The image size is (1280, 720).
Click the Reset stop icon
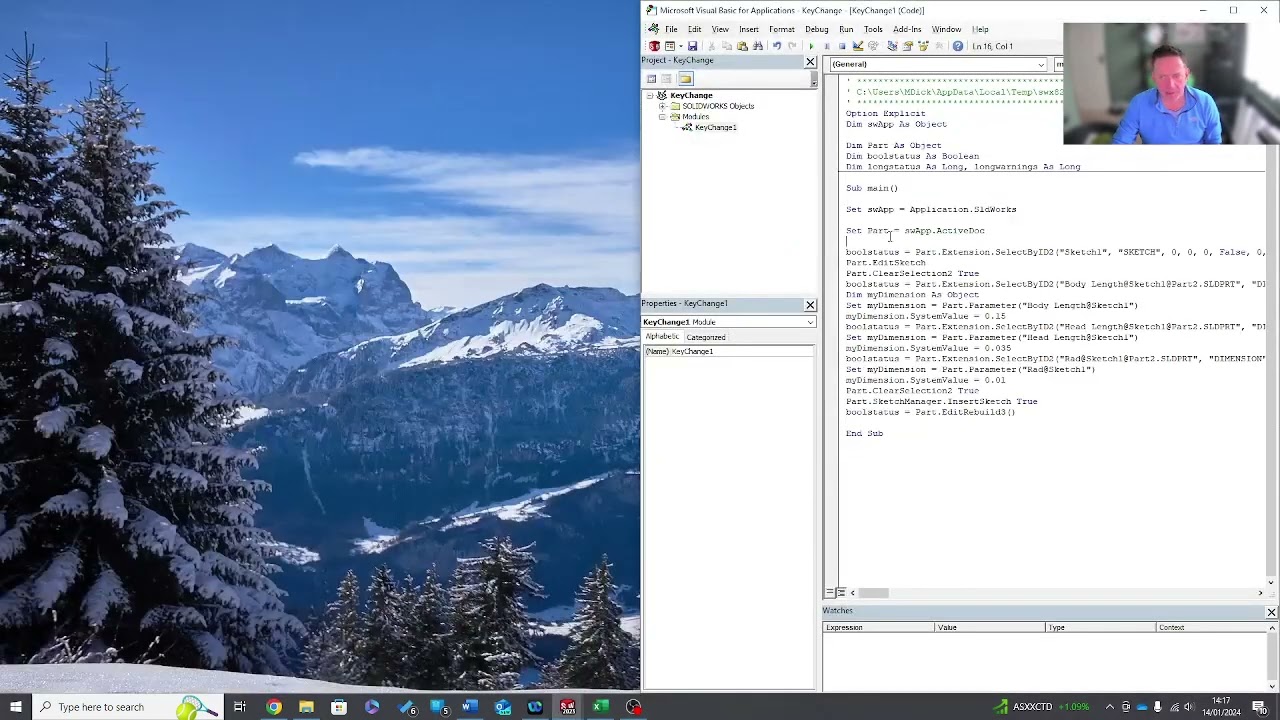pos(842,46)
